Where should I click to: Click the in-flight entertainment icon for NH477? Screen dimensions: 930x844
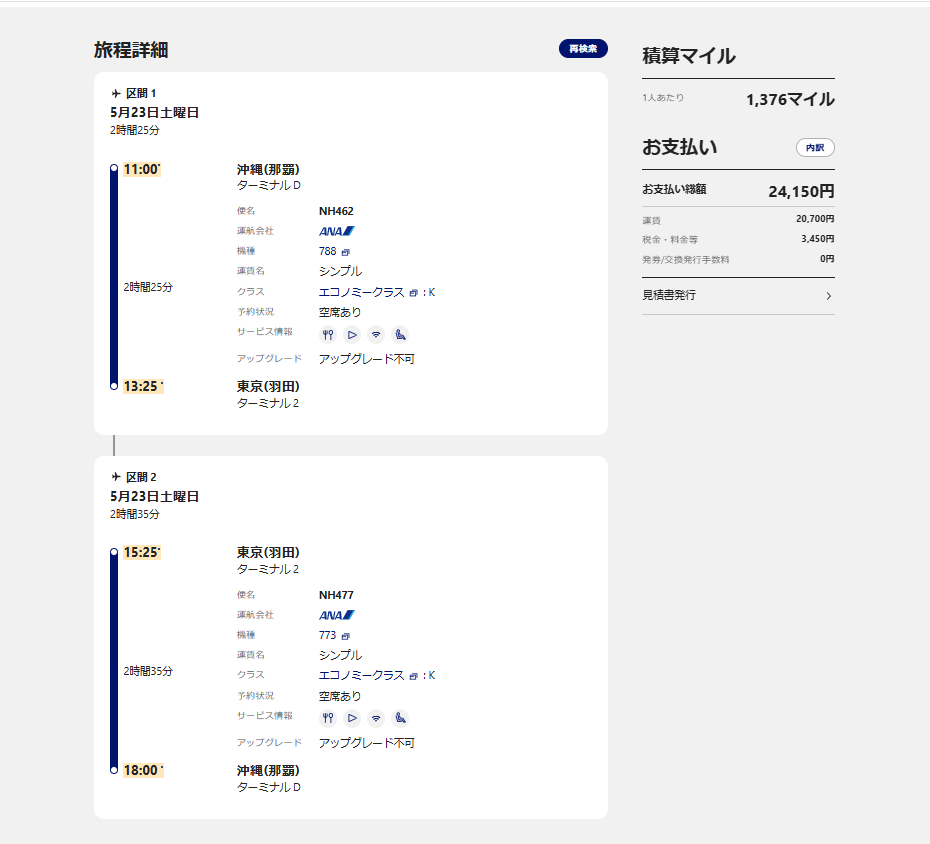coord(352,718)
